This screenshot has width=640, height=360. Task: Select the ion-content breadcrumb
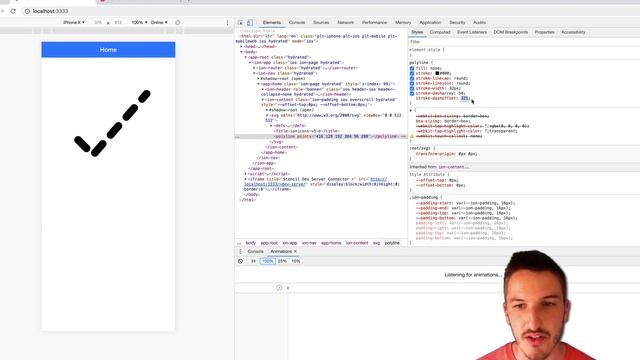pos(357,243)
